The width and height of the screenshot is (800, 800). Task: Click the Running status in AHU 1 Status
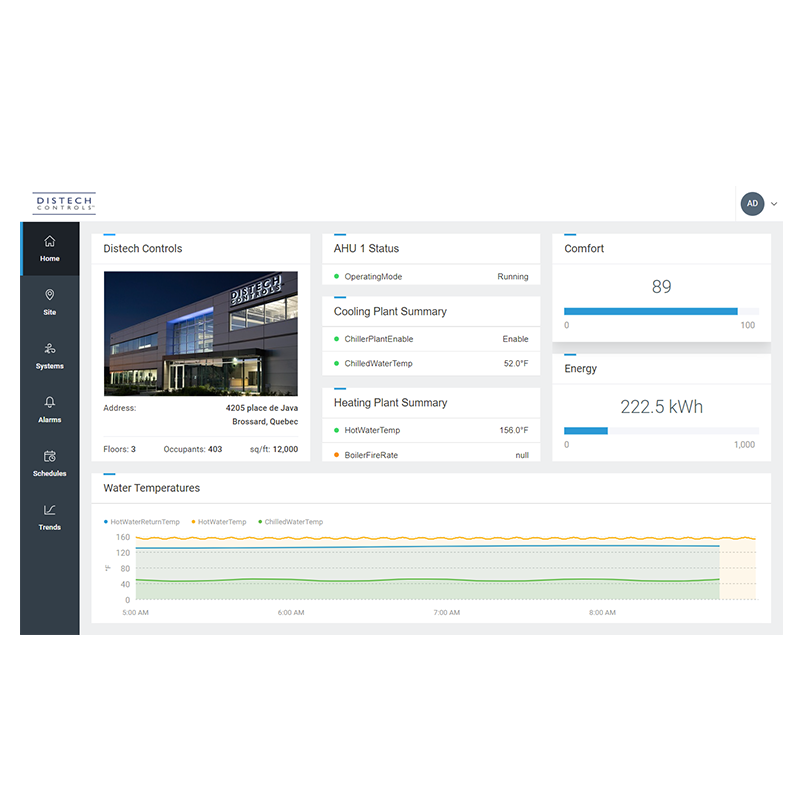click(514, 276)
